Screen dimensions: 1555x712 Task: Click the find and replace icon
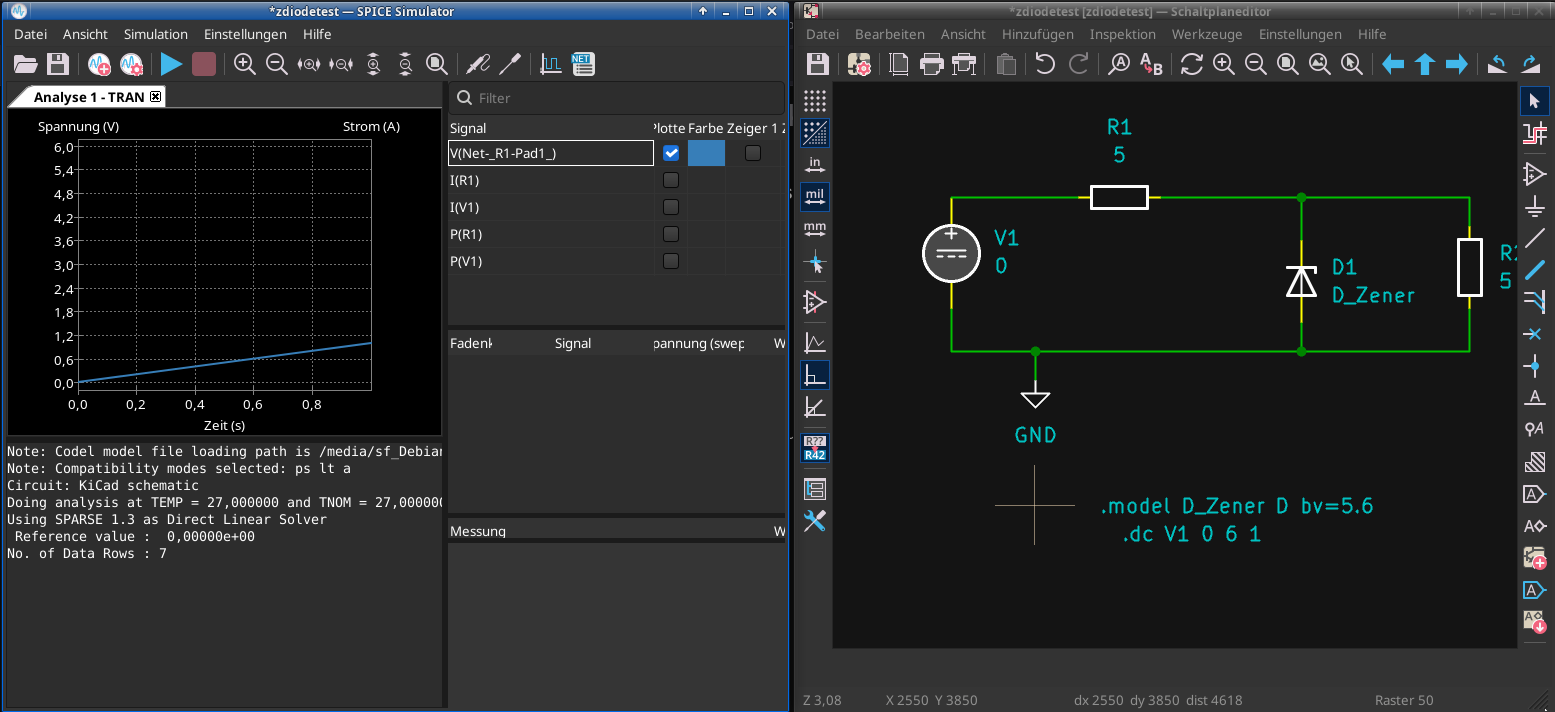tap(1151, 65)
